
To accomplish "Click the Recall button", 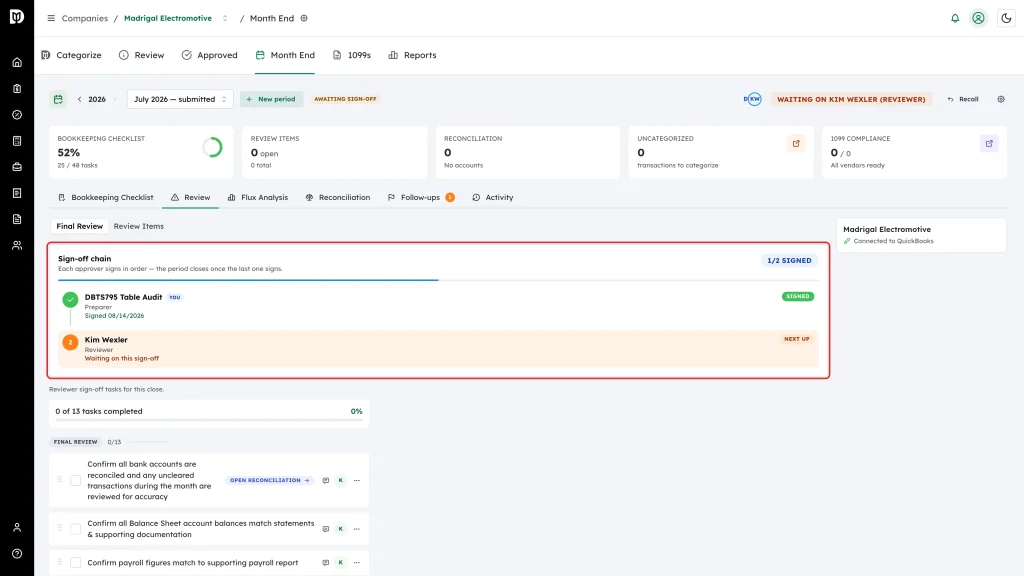I will pos(963,99).
